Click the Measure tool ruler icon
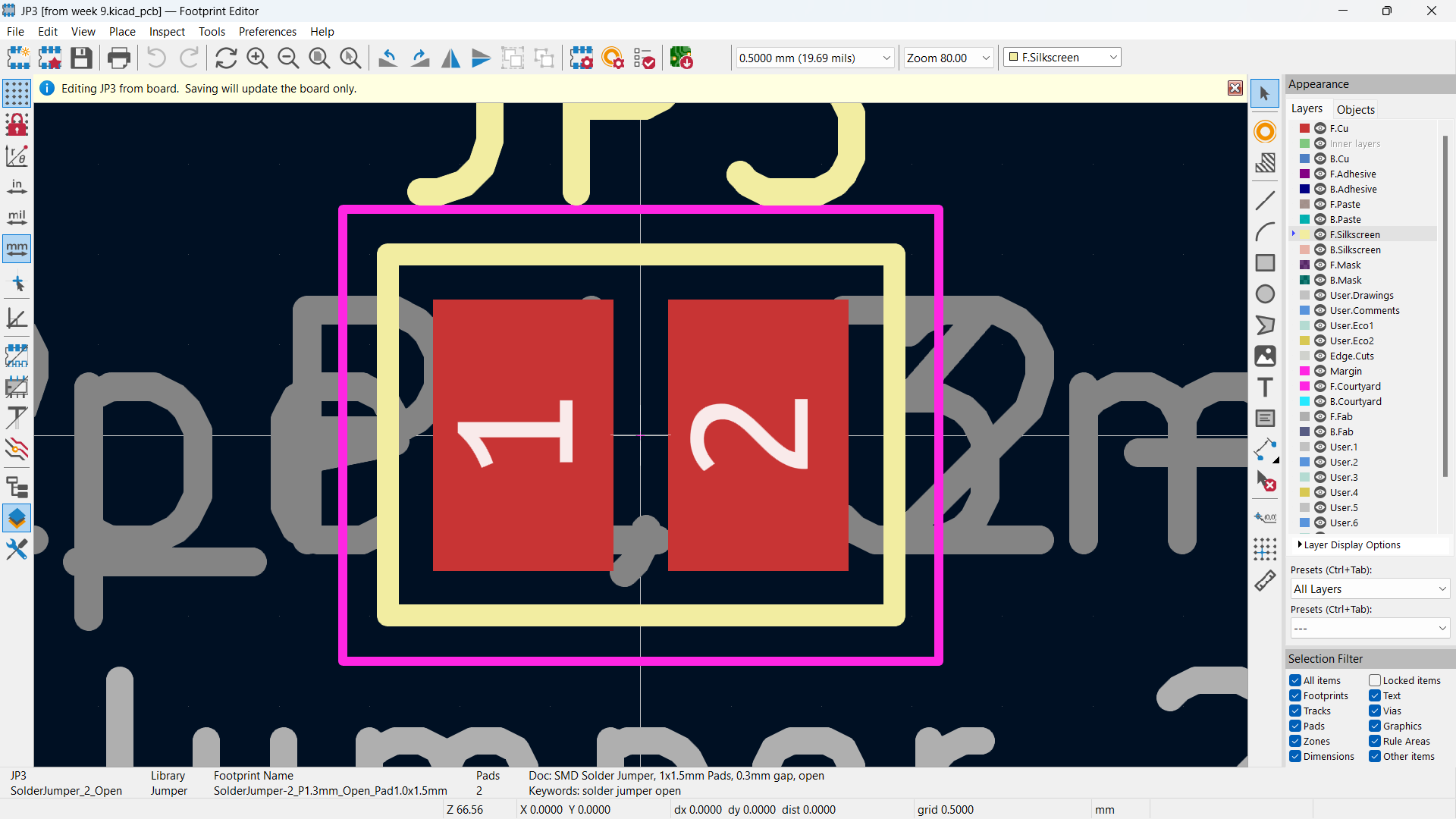The height and width of the screenshot is (819, 1456). (1265, 581)
